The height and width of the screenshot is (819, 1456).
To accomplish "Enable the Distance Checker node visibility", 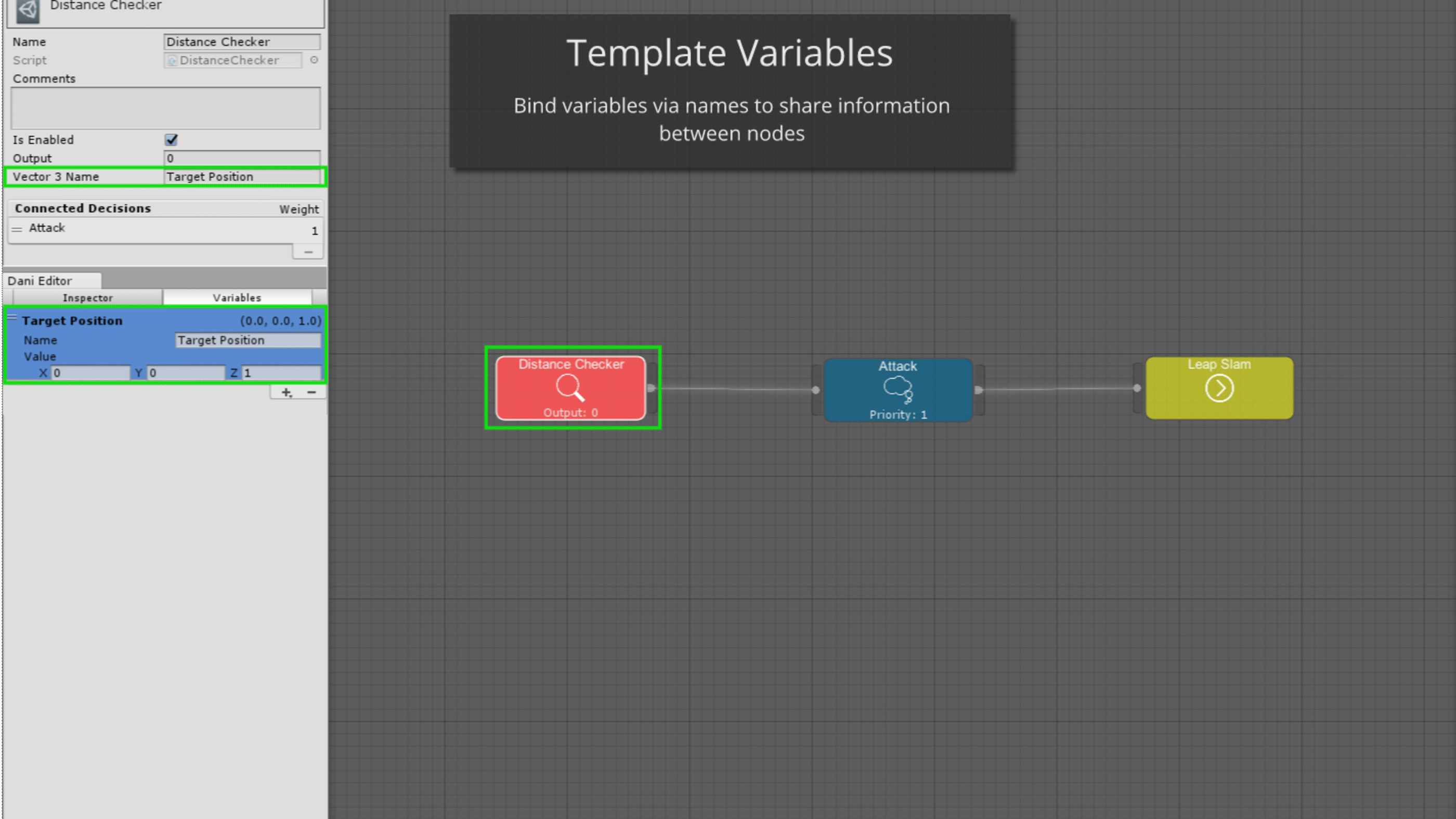I will [x=171, y=139].
